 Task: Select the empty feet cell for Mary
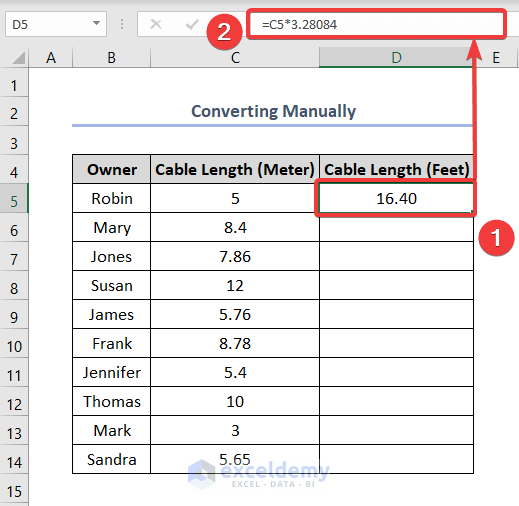[x=396, y=227]
